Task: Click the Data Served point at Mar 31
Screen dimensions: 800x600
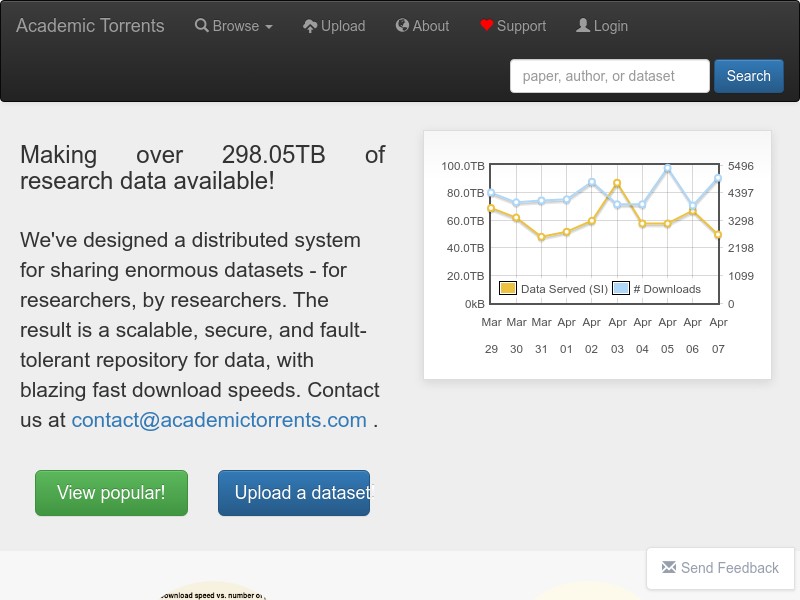Action: click(541, 237)
